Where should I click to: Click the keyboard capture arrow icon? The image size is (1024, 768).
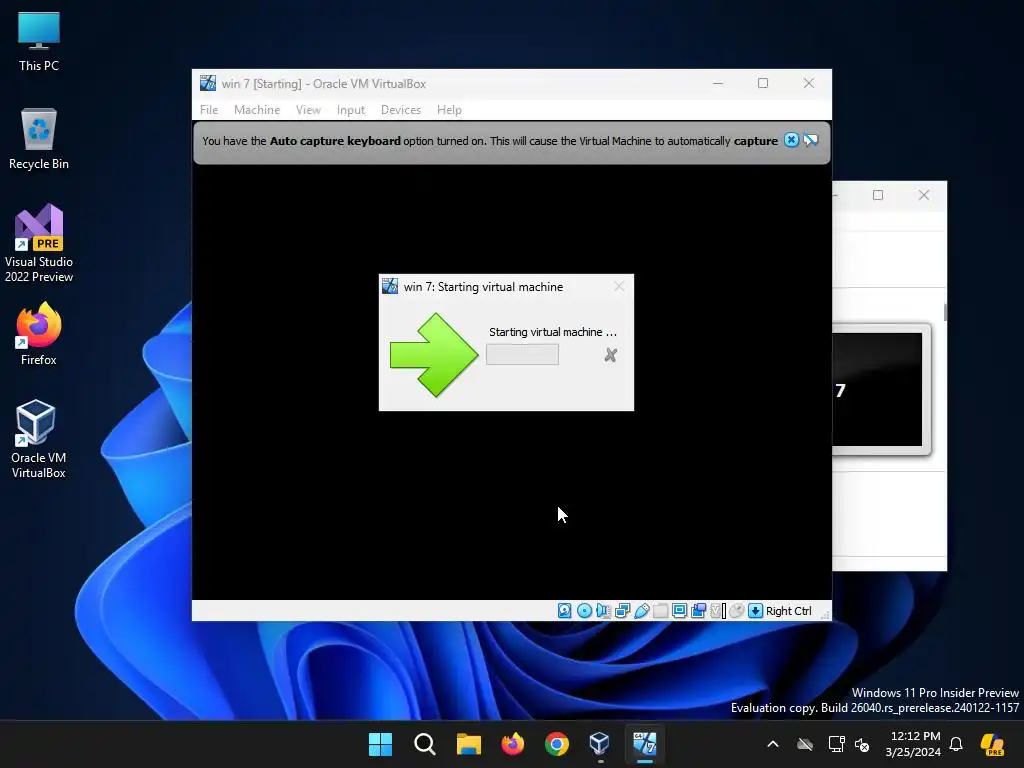tap(755, 611)
